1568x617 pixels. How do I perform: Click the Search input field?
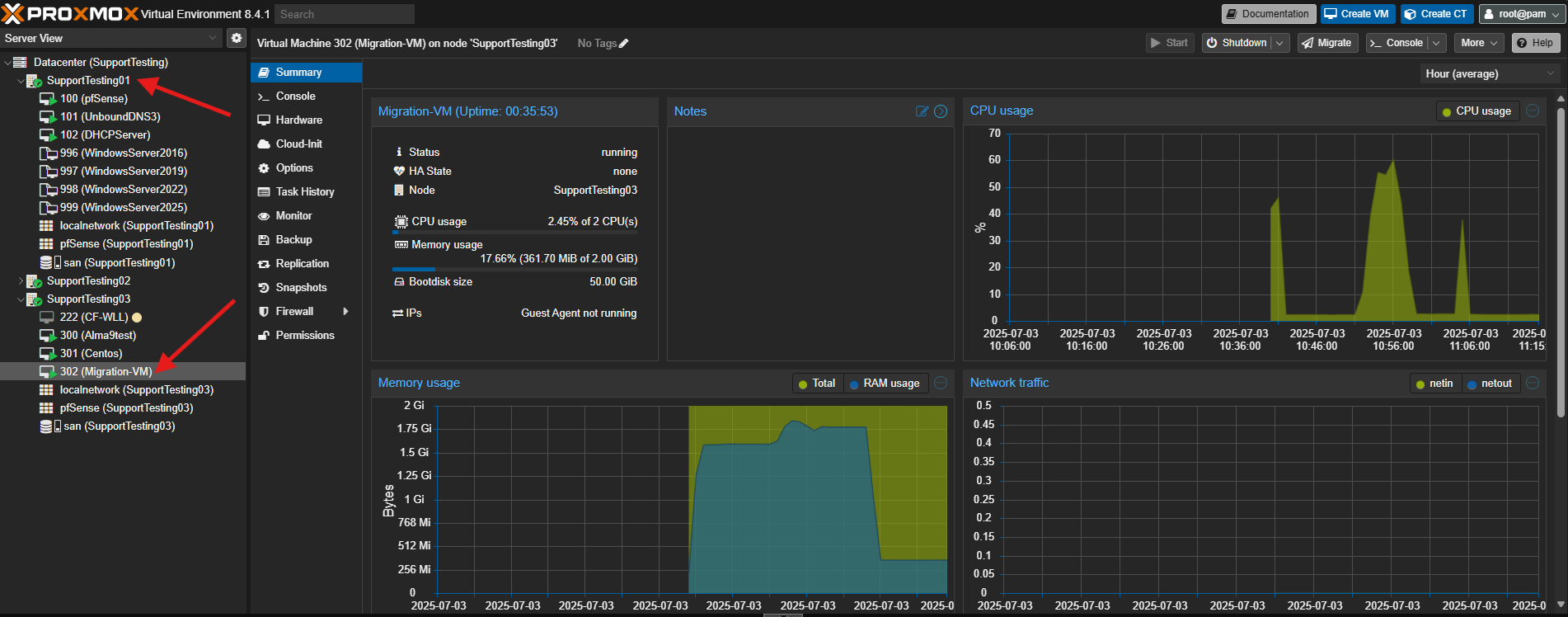(x=345, y=14)
